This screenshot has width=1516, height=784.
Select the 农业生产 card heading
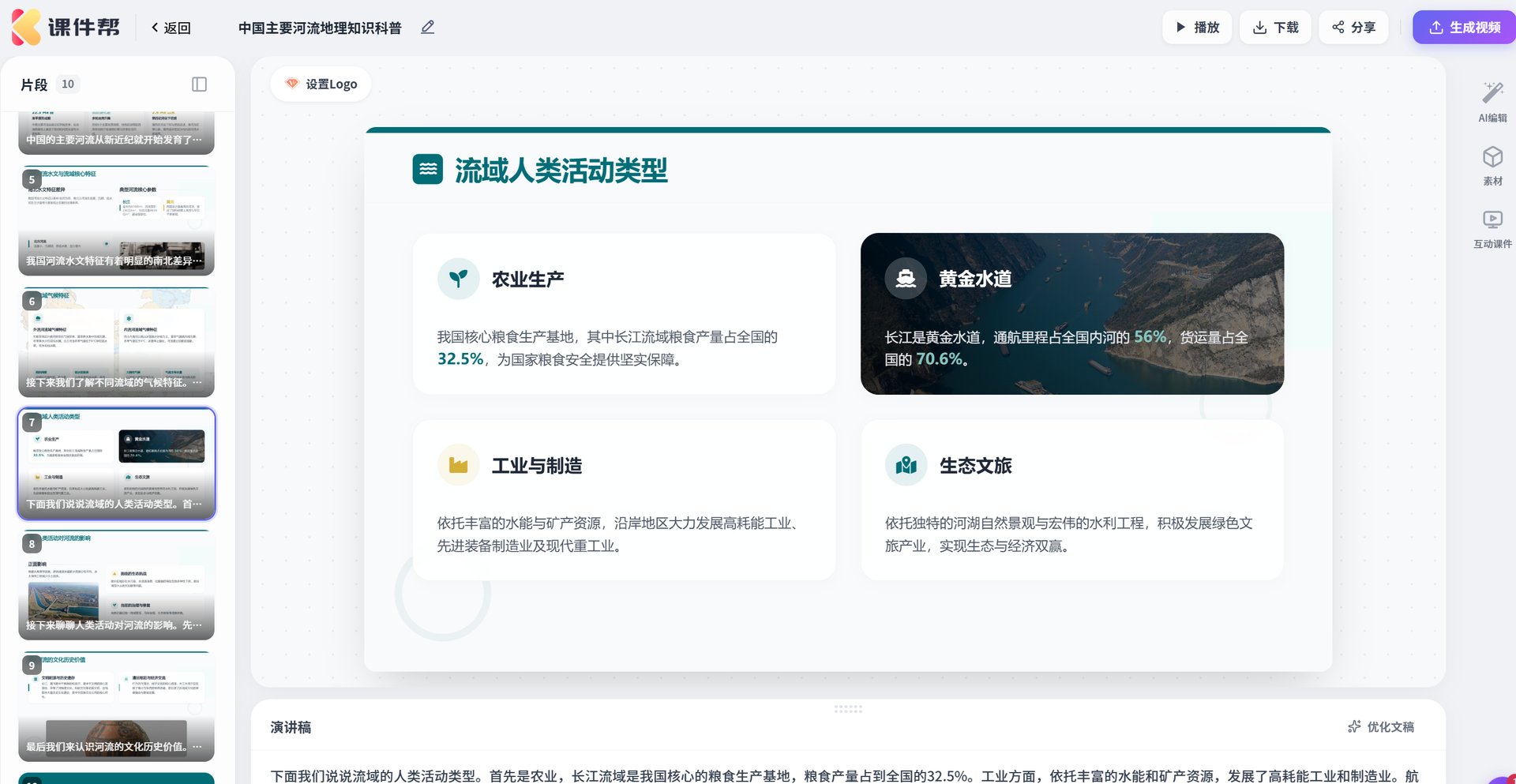(527, 279)
